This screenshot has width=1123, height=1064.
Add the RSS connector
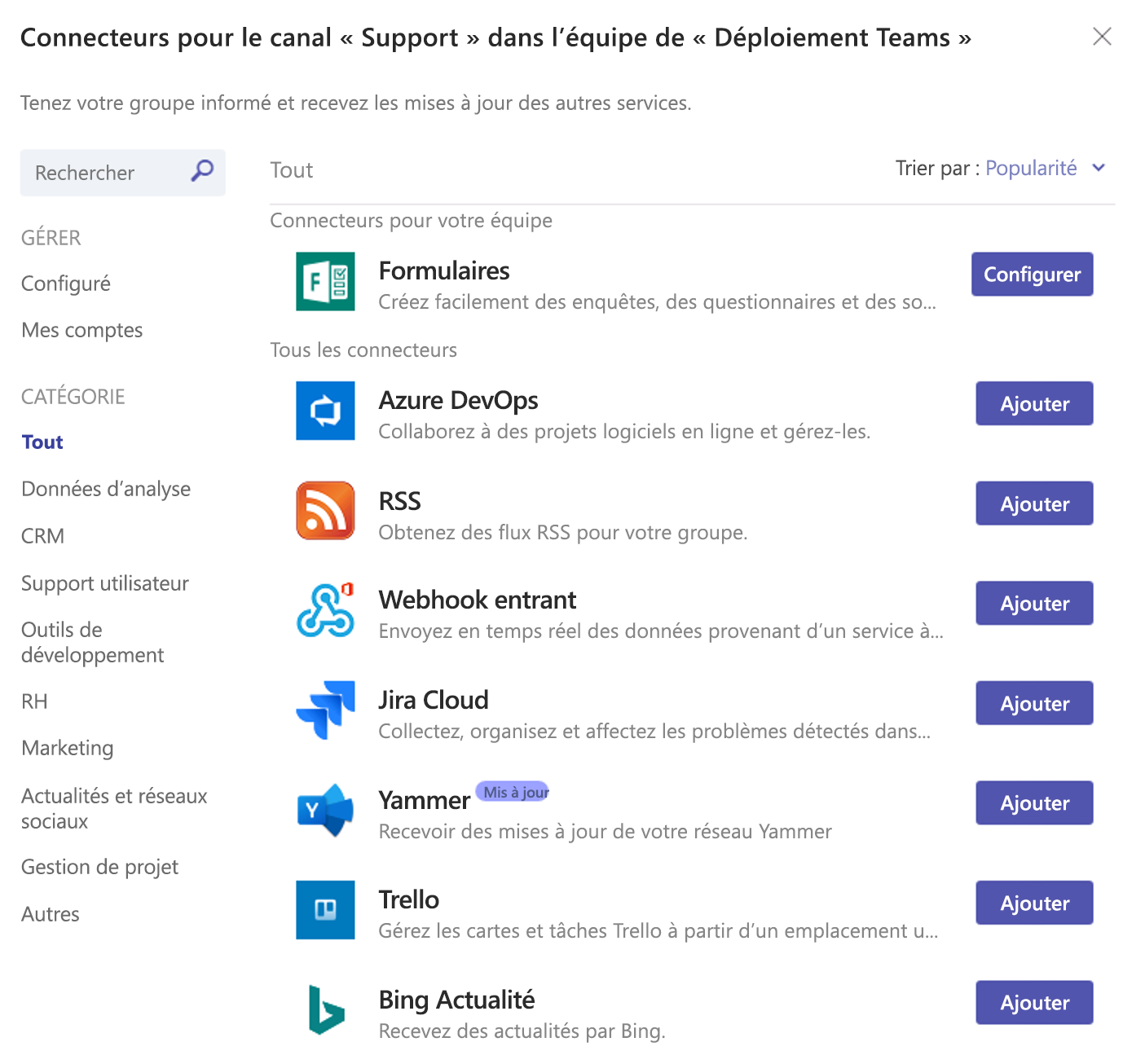1034,503
